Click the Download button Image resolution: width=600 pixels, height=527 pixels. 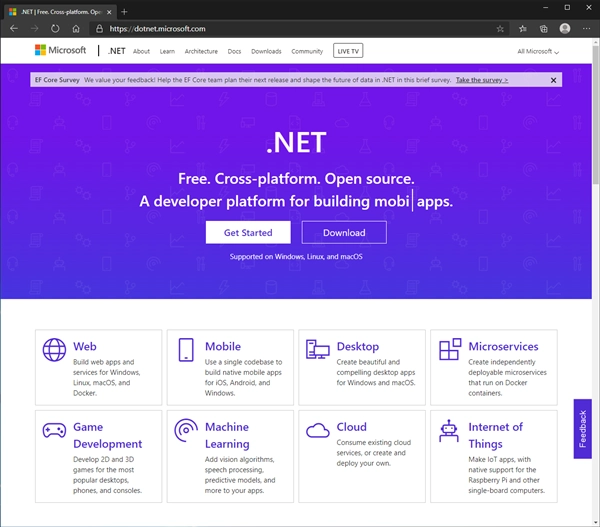coord(344,232)
